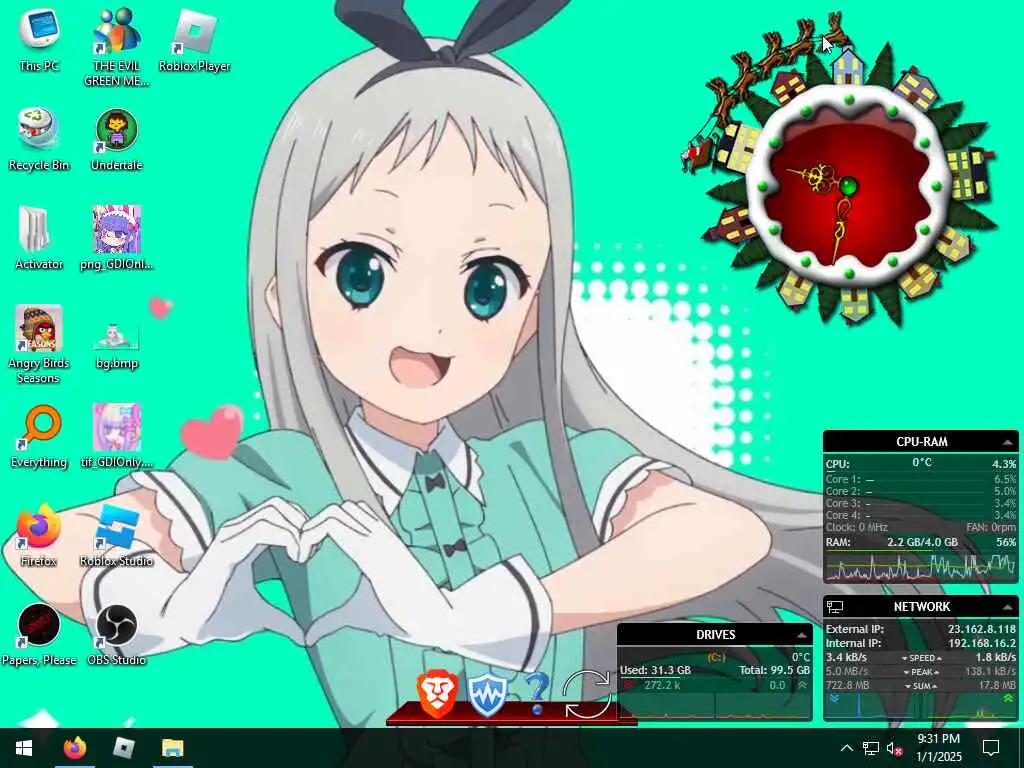Screen dimensions: 1024x768
Task: Select the Firefox desktop shortcut
Action: tap(39, 536)
